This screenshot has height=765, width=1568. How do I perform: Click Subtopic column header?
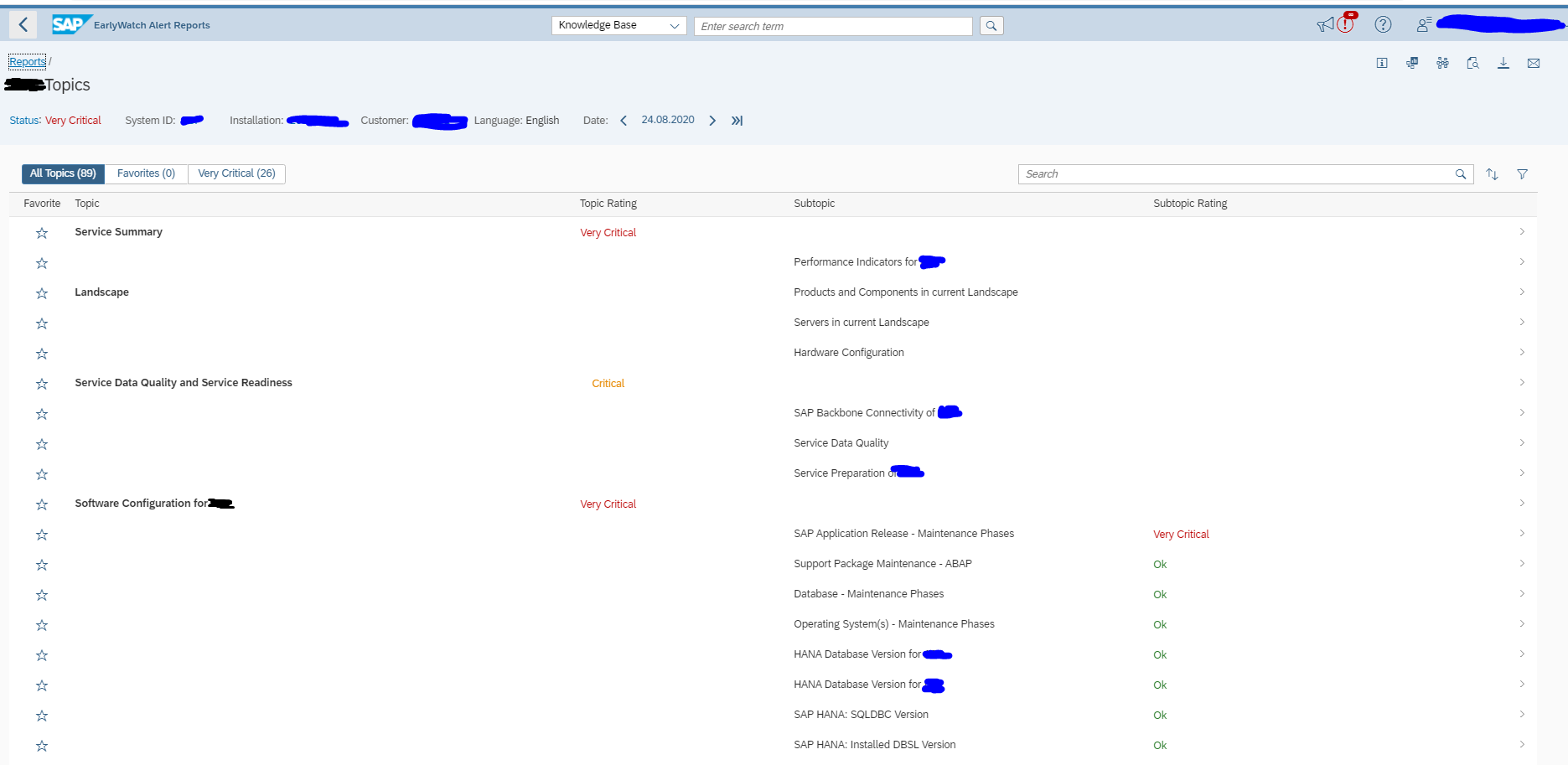815,204
